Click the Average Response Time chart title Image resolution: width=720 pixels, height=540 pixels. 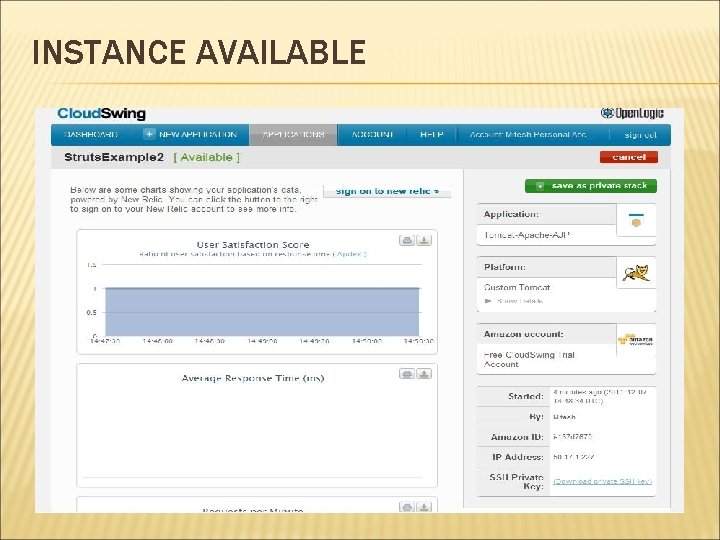pyautogui.click(x=253, y=378)
